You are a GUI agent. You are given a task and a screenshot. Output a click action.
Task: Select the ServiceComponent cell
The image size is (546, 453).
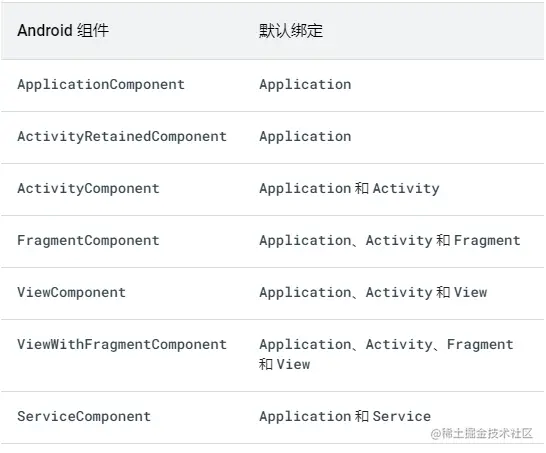(84, 416)
